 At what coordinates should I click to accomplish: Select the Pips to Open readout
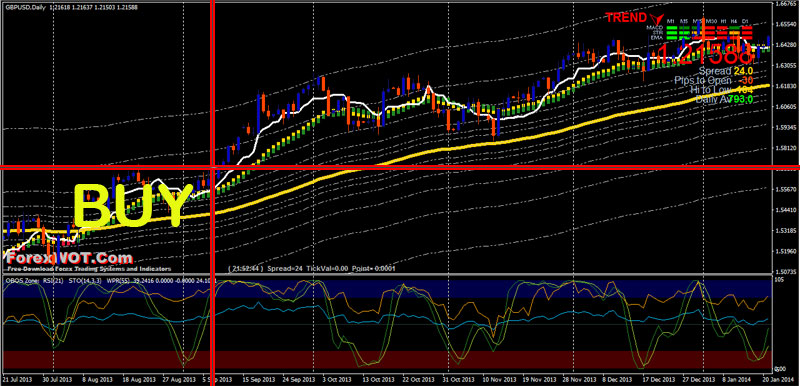pos(714,80)
